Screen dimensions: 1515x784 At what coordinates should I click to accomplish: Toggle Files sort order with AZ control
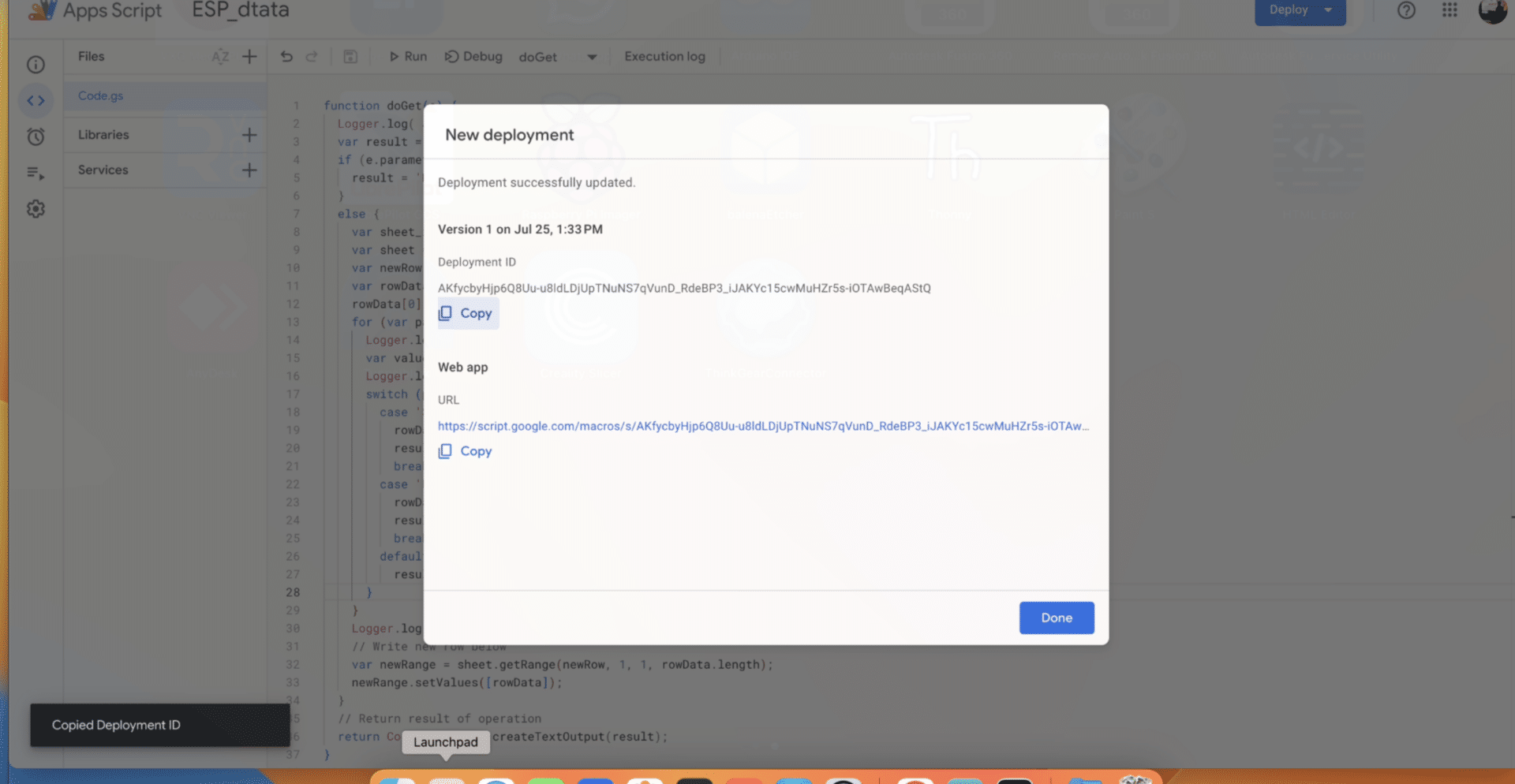(221, 56)
